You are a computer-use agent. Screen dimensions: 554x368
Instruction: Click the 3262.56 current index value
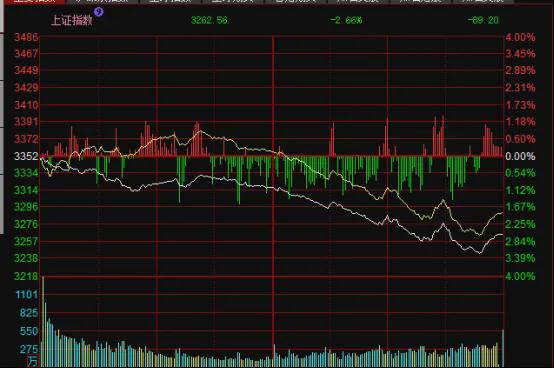coord(209,20)
